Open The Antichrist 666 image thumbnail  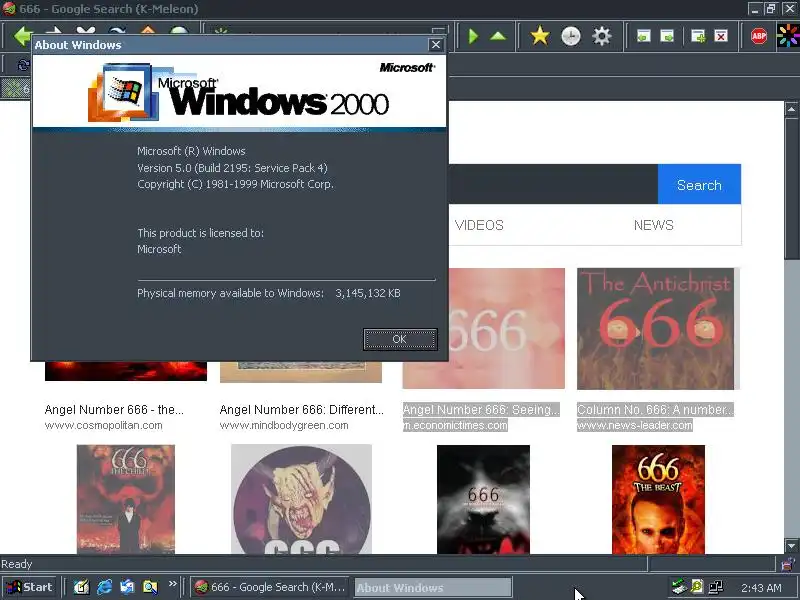pos(656,329)
